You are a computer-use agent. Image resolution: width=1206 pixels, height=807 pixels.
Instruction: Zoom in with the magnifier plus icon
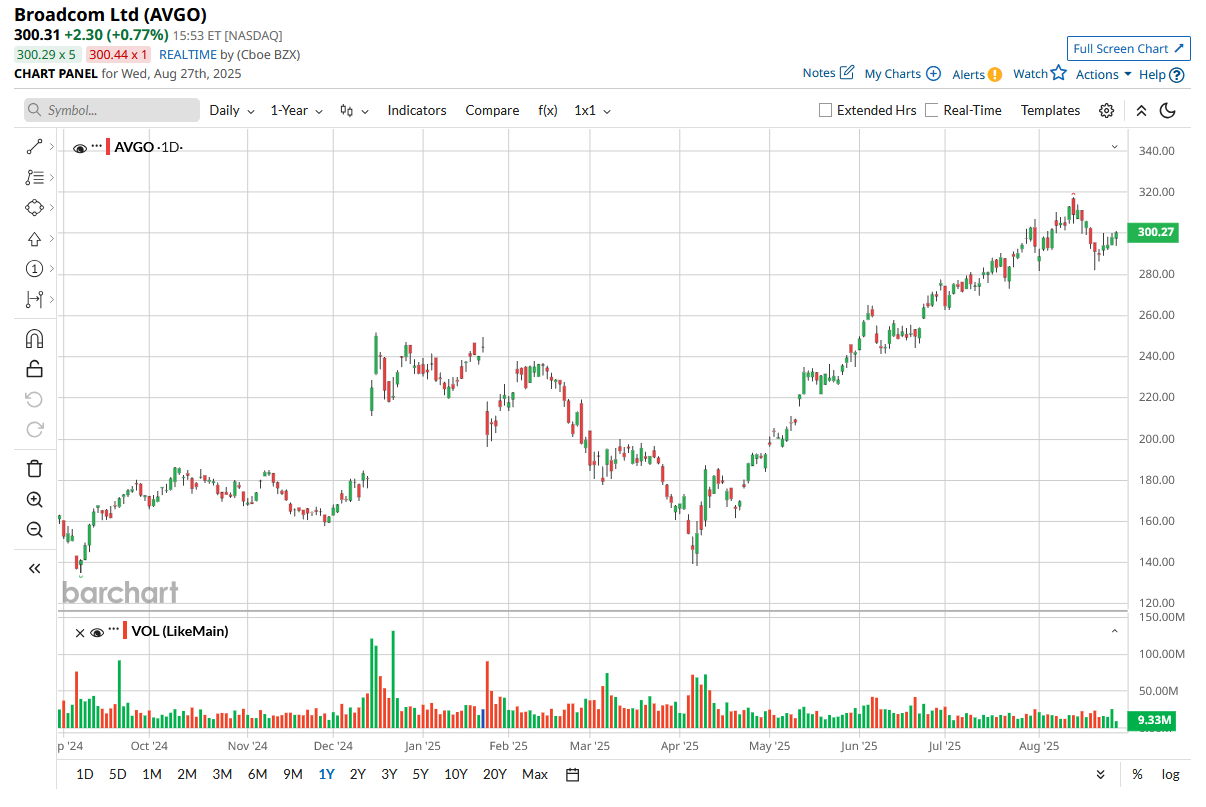(x=34, y=500)
